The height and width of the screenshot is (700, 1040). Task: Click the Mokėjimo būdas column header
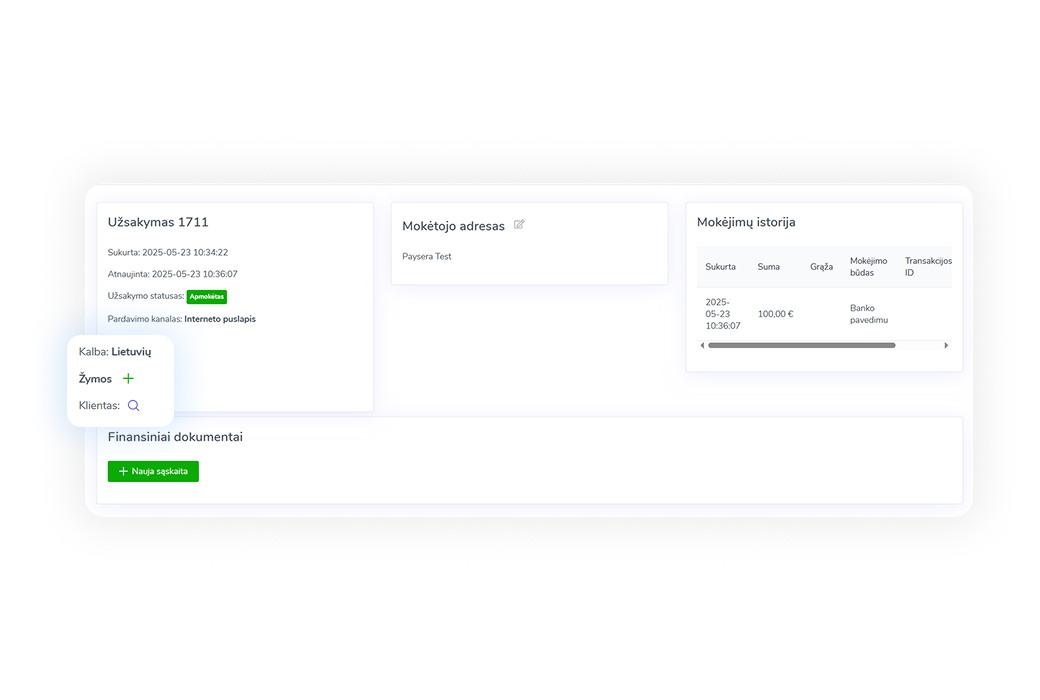click(868, 267)
